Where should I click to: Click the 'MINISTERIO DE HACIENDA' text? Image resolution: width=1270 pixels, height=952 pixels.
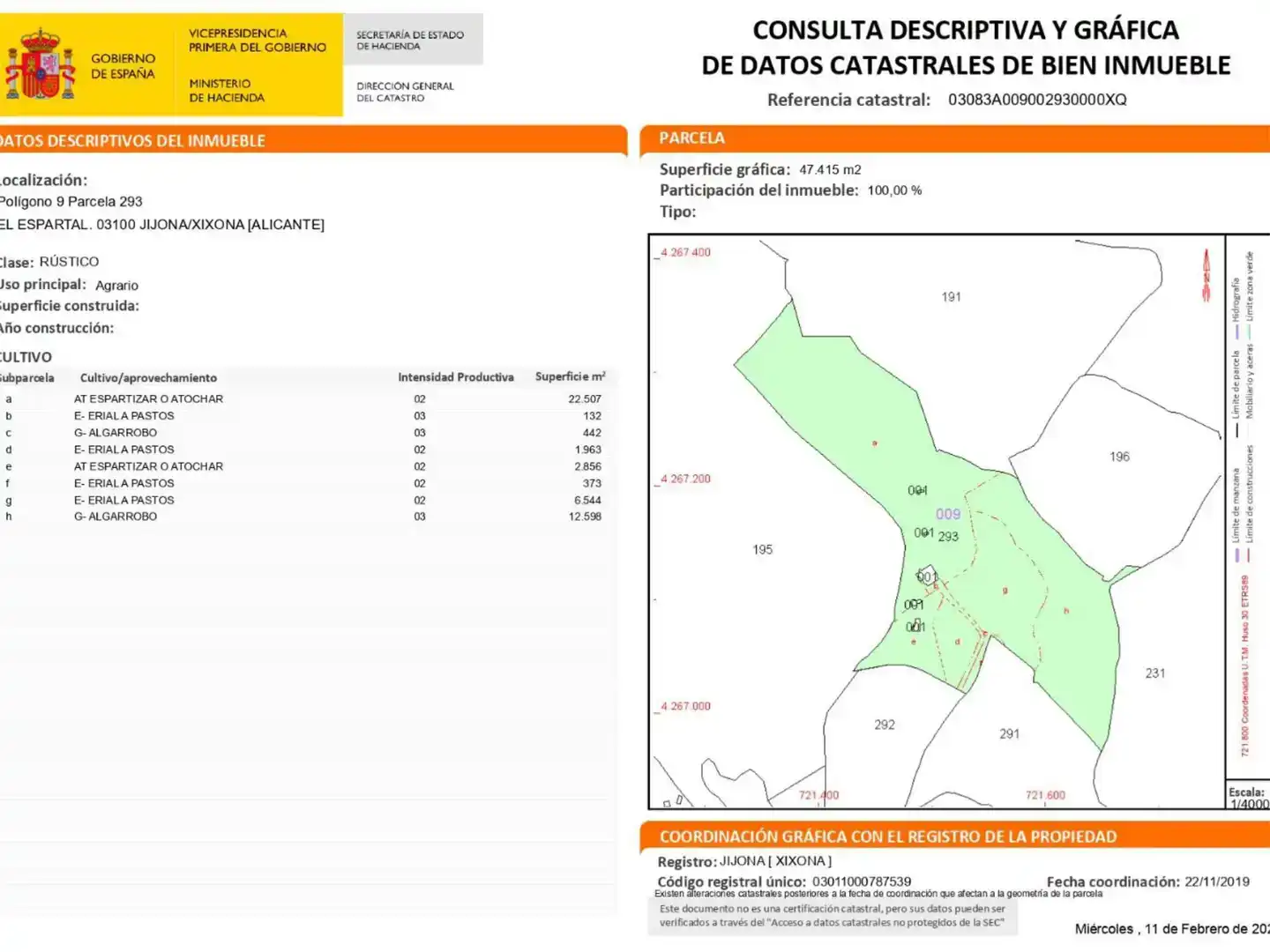tap(227, 91)
